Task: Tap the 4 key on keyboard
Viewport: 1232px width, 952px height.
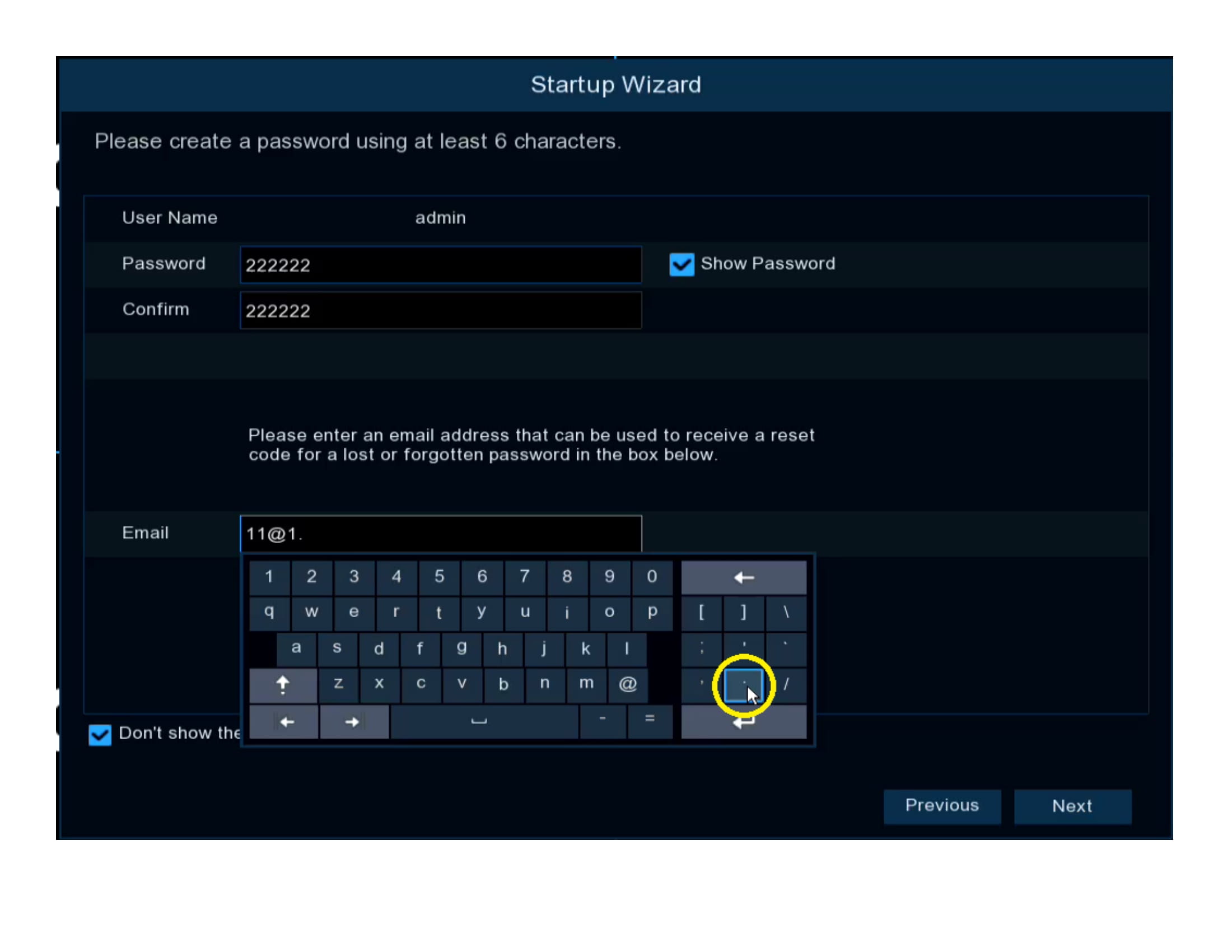Action: (396, 577)
